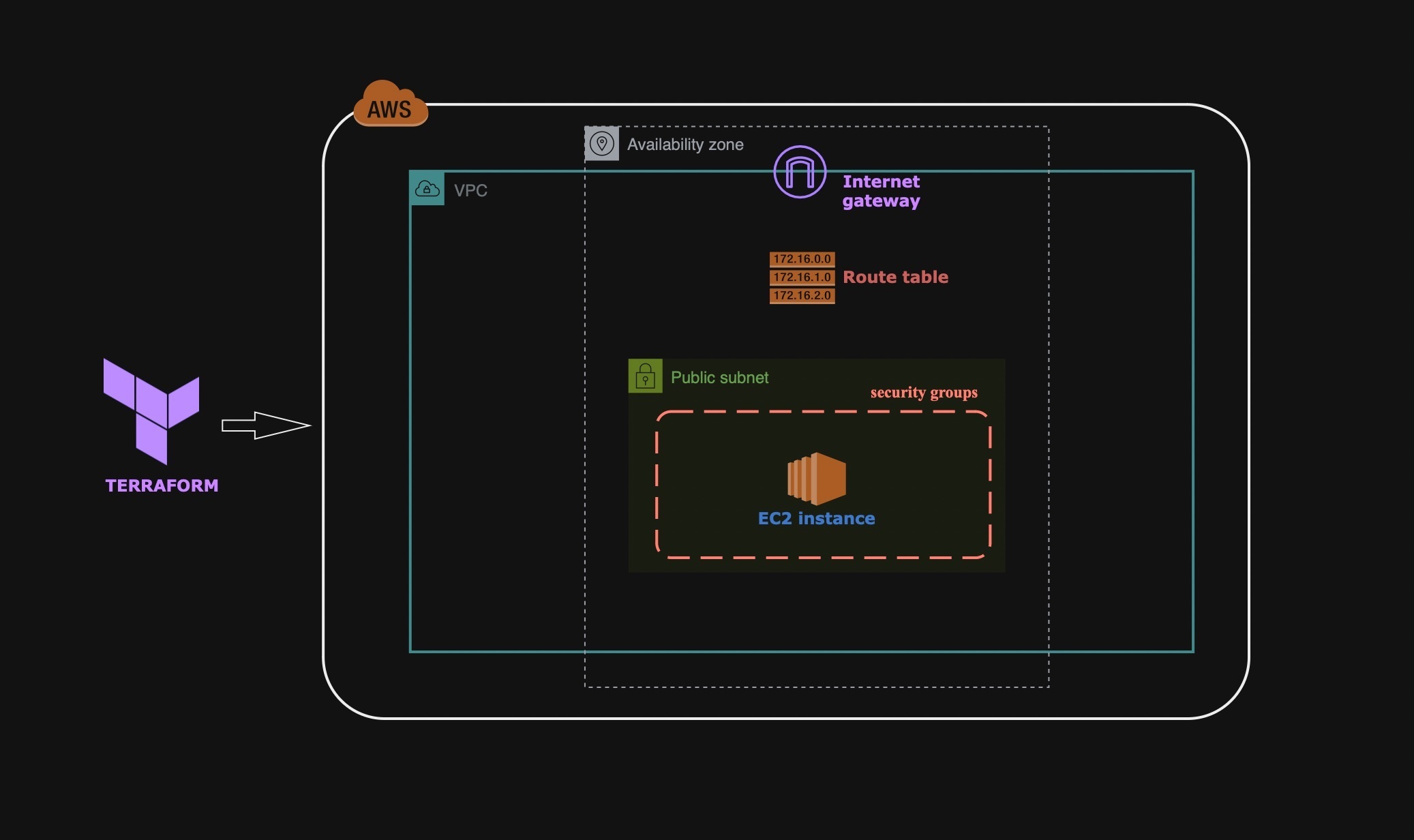Image resolution: width=1414 pixels, height=840 pixels.
Task: Click the Route table stacked entries icon
Action: tap(801, 277)
